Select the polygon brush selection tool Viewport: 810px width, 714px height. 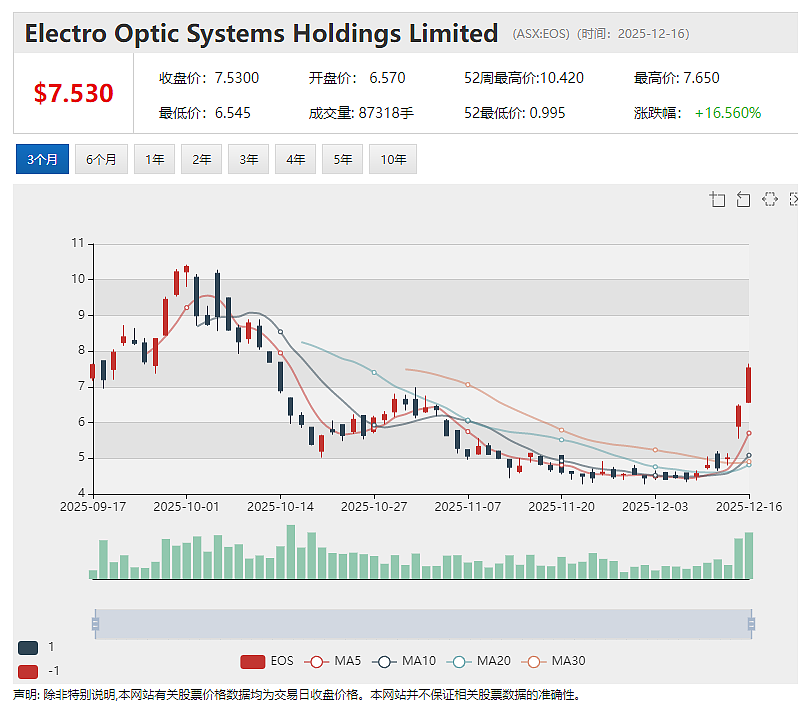coord(769,199)
